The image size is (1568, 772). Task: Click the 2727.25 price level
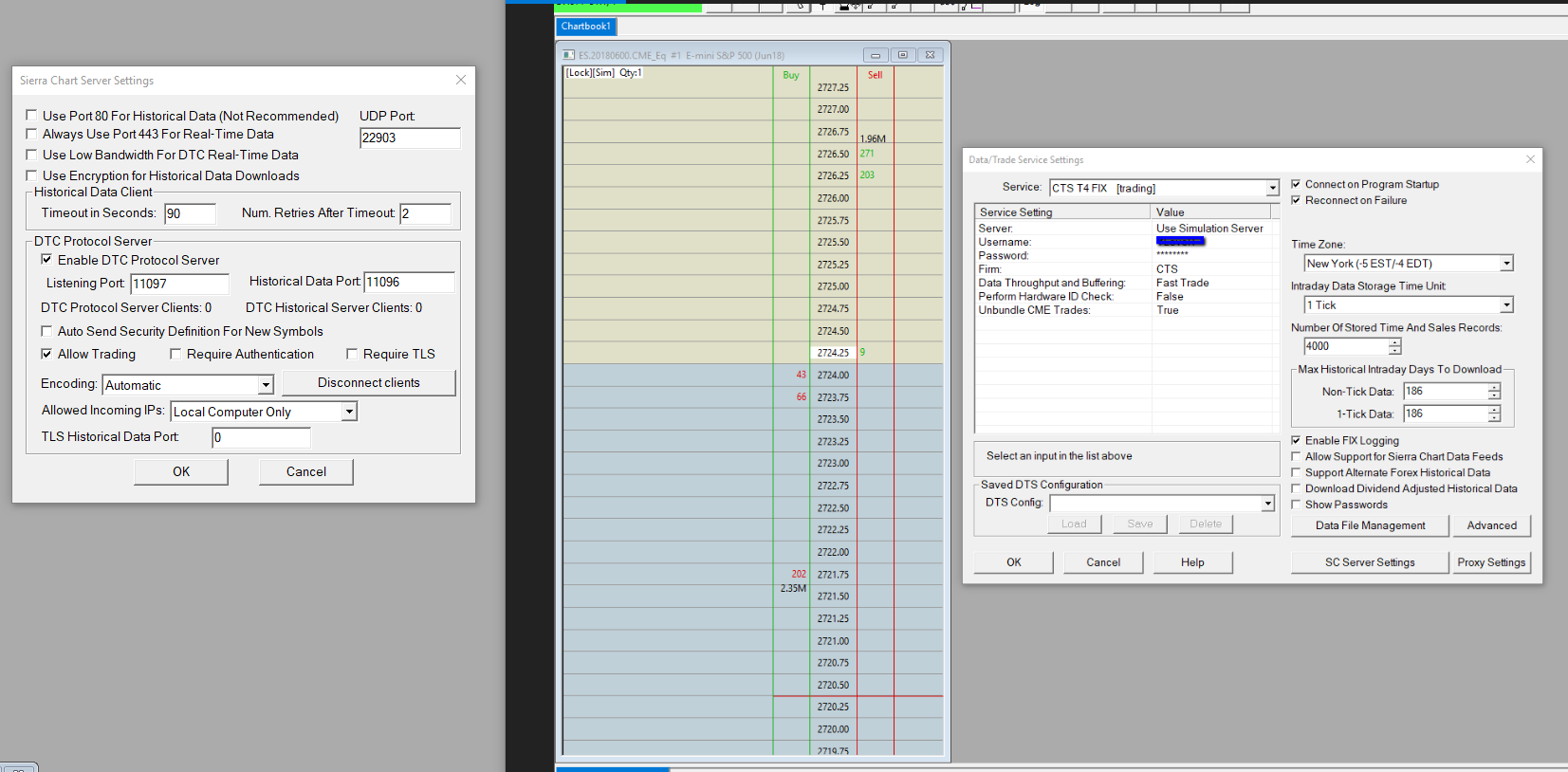[833, 87]
